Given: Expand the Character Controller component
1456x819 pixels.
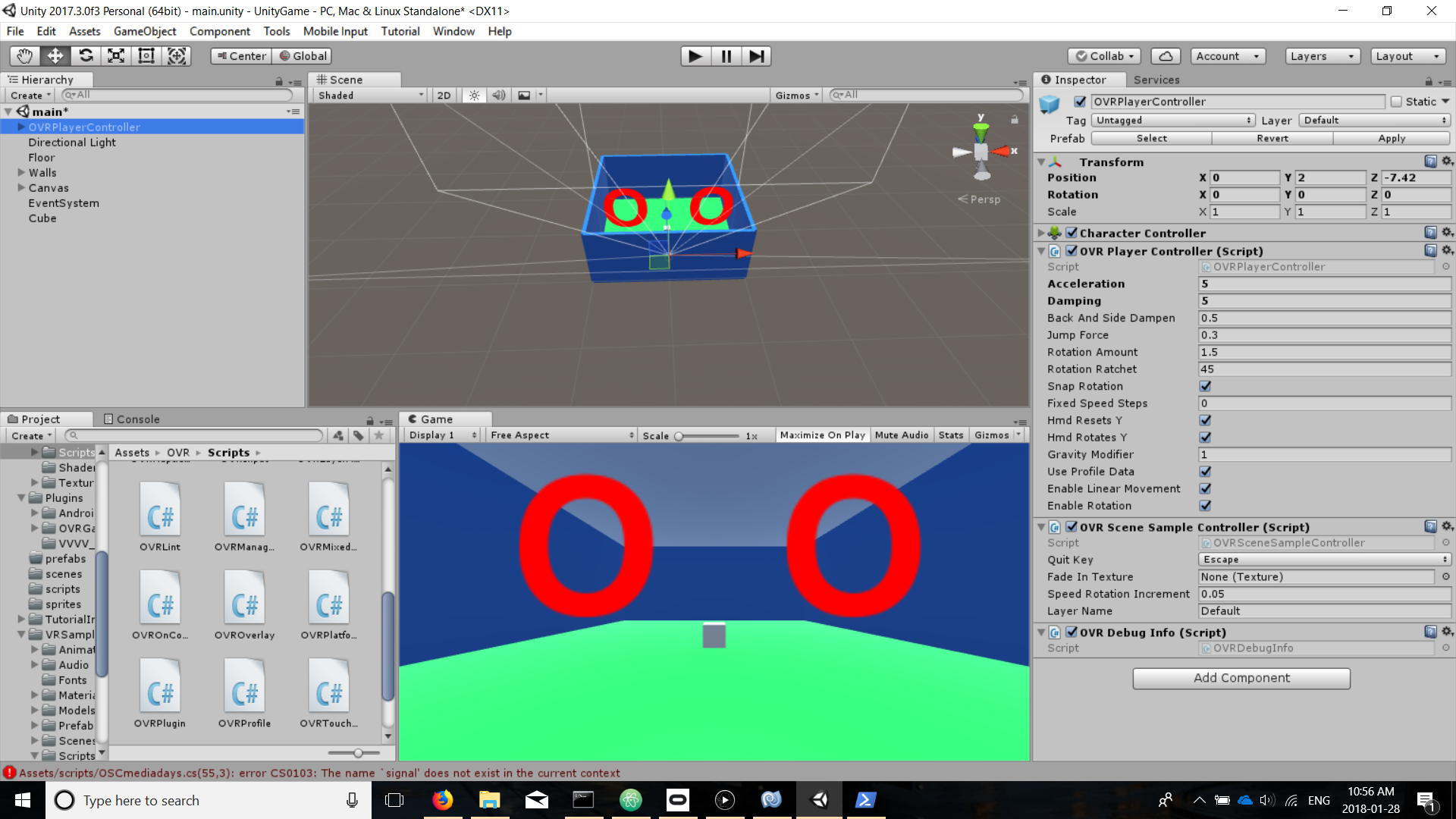Looking at the screenshot, I should 1041,233.
